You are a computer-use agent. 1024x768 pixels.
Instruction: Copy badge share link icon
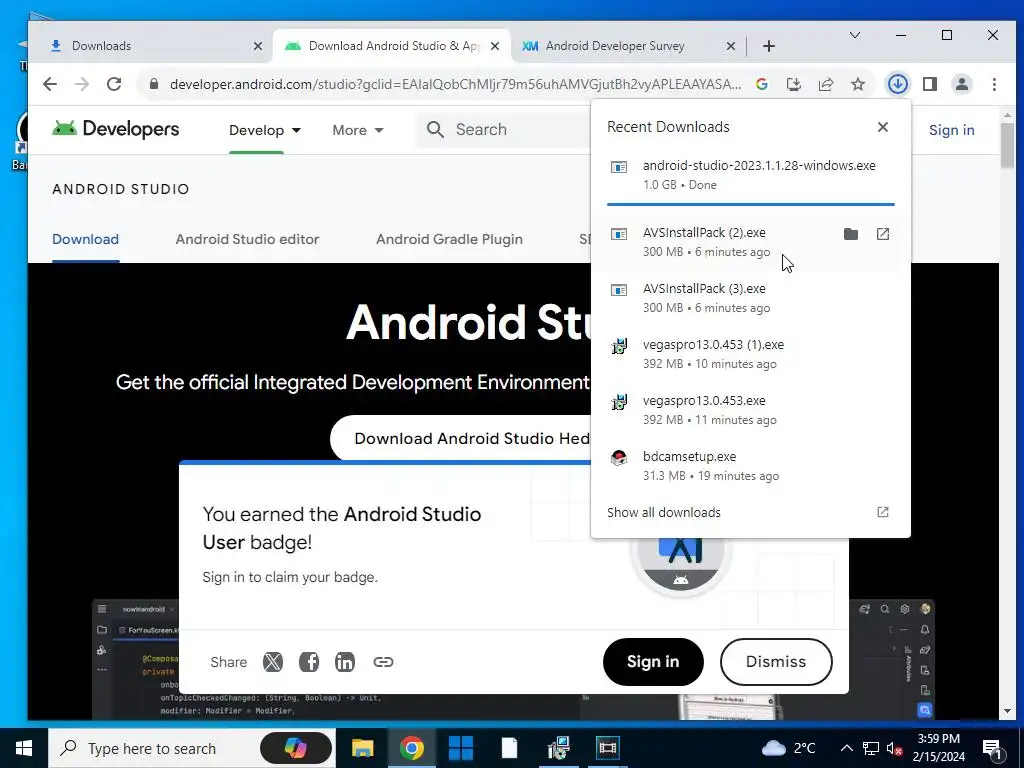click(383, 662)
